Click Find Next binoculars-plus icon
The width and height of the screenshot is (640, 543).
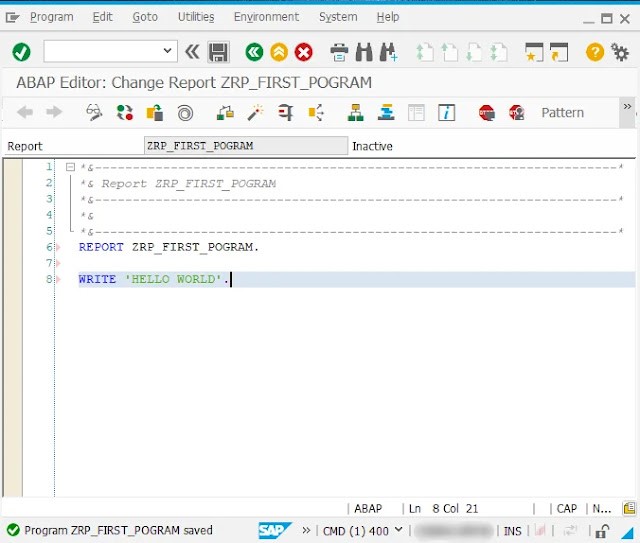pos(388,52)
